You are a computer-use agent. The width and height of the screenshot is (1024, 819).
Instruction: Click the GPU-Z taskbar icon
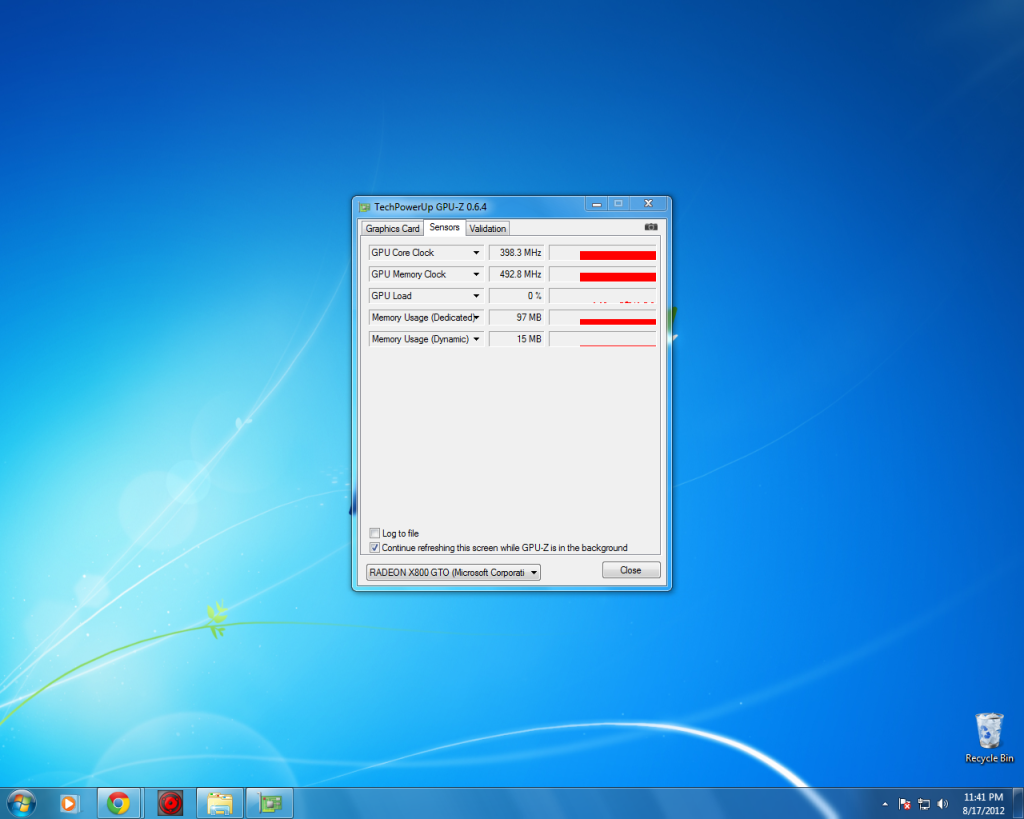[x=270, y=802]
